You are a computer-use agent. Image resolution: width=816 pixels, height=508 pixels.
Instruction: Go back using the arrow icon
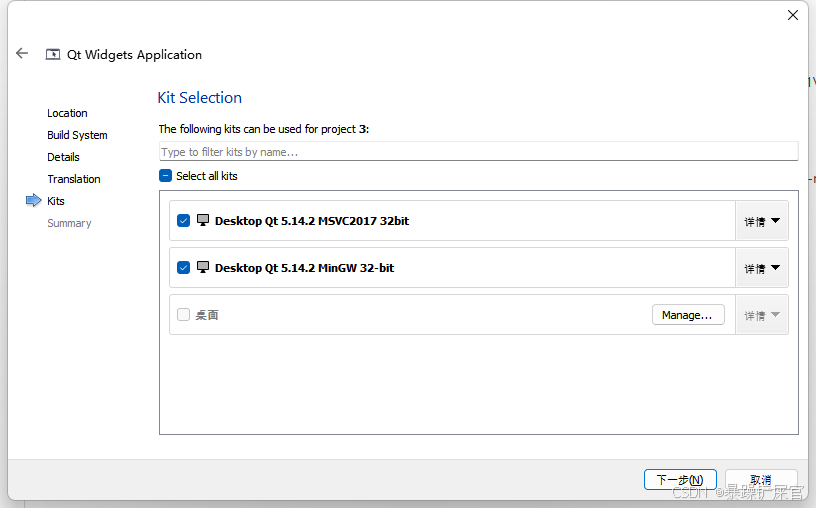coord(22,53)
